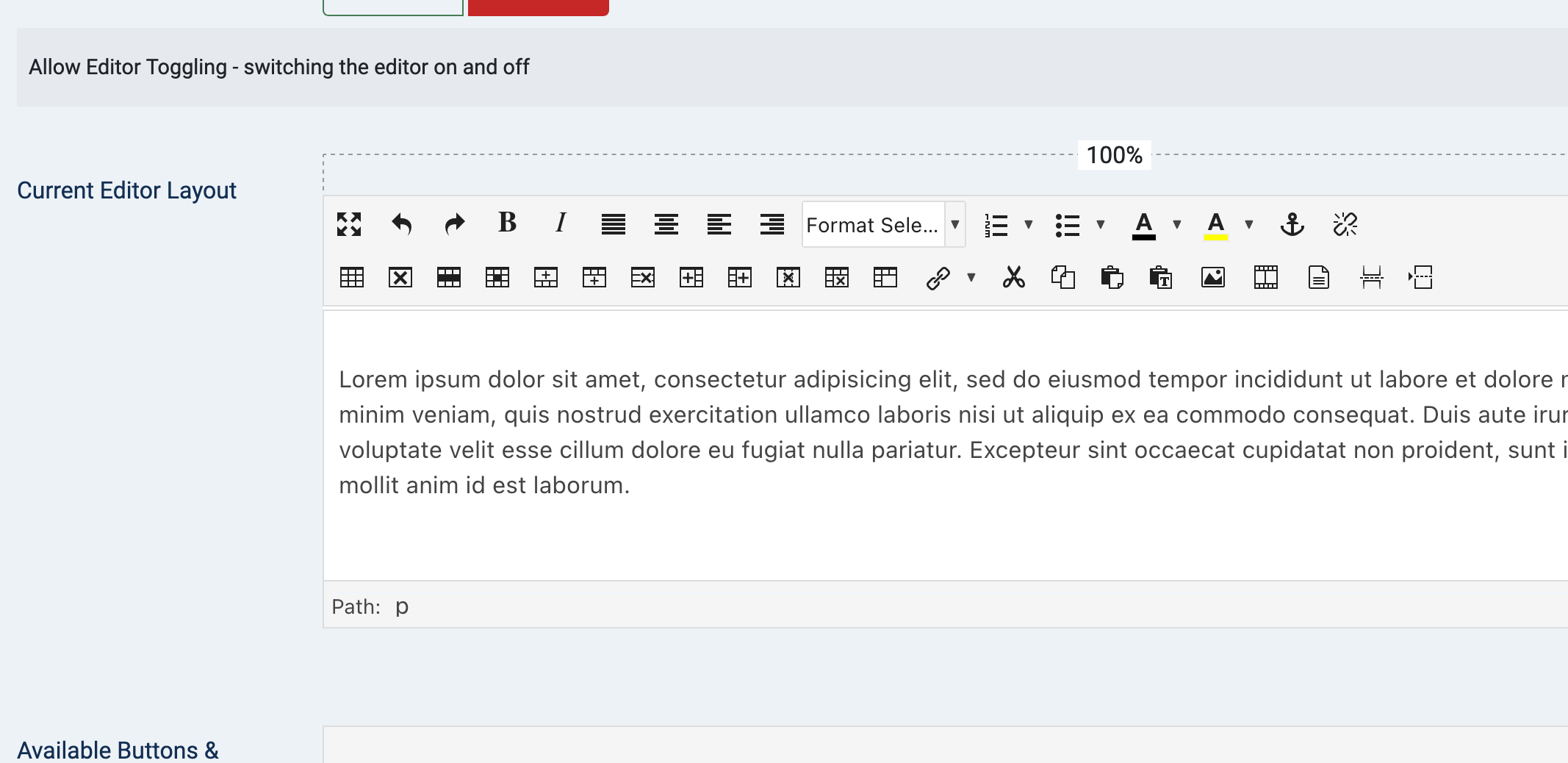The width and height of the screenshot is (1568, 763).
Task: Undo the last editor action
Action: 402,225
